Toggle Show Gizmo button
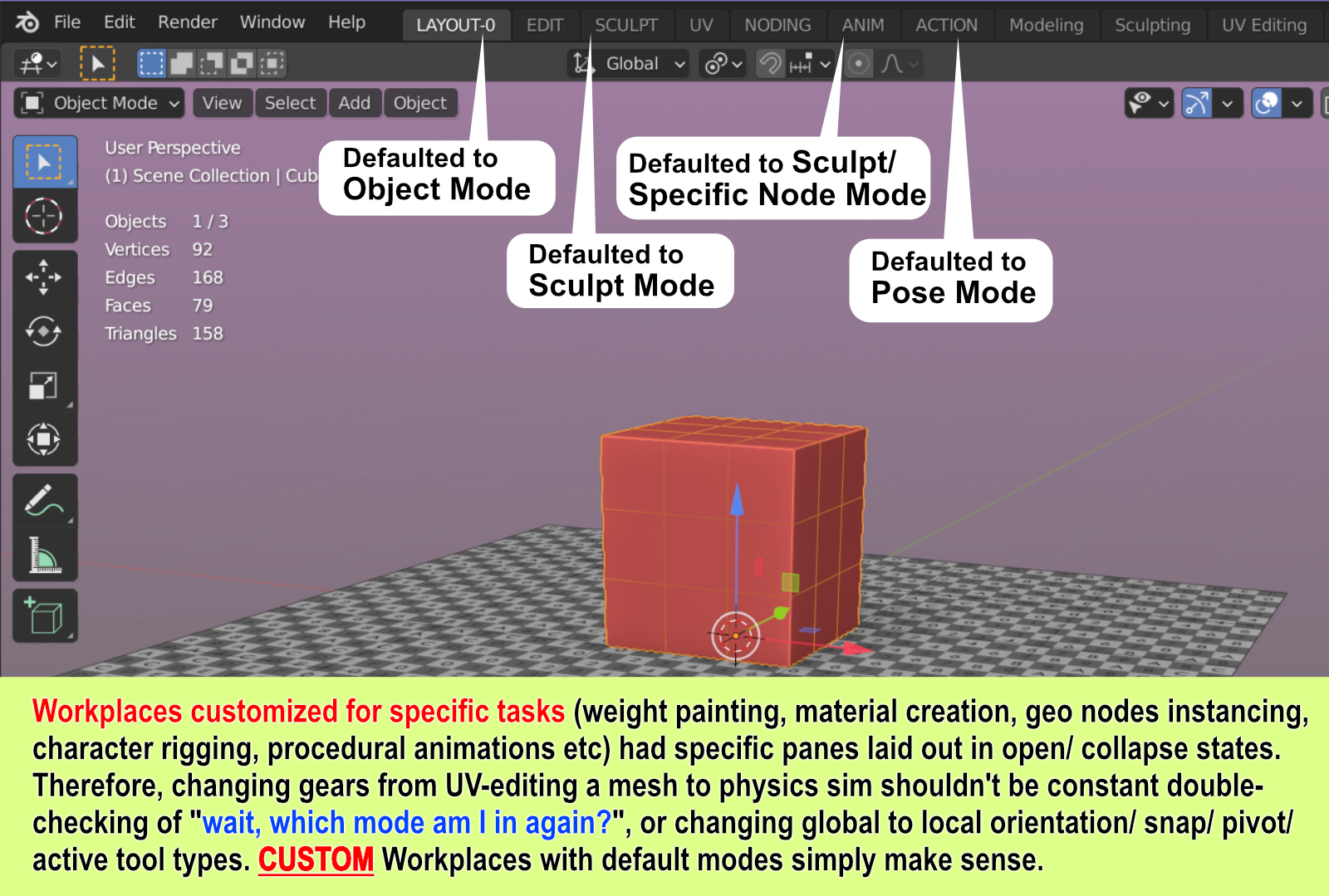Viewport: 1329px width, 896px height. click(x=1197, y=103)
